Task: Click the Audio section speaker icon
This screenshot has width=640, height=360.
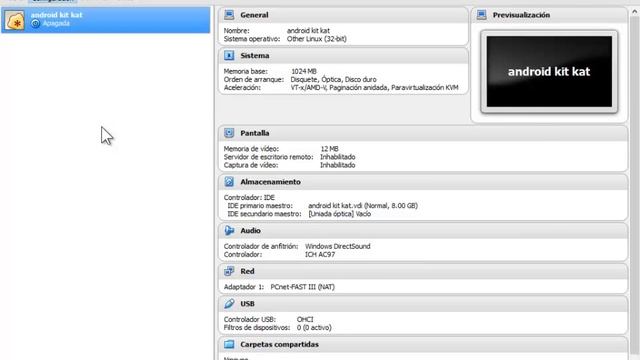Action: (229, 231)
